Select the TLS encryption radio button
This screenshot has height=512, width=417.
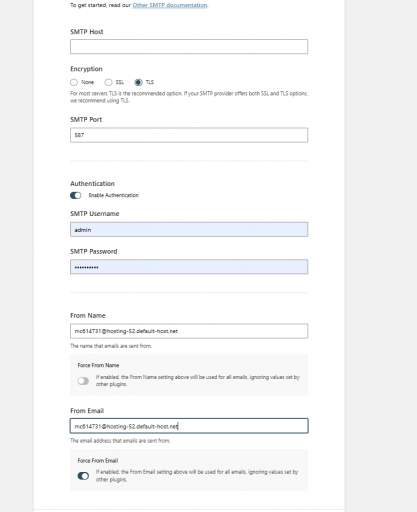pyautogui.click(x=138, y=82)
